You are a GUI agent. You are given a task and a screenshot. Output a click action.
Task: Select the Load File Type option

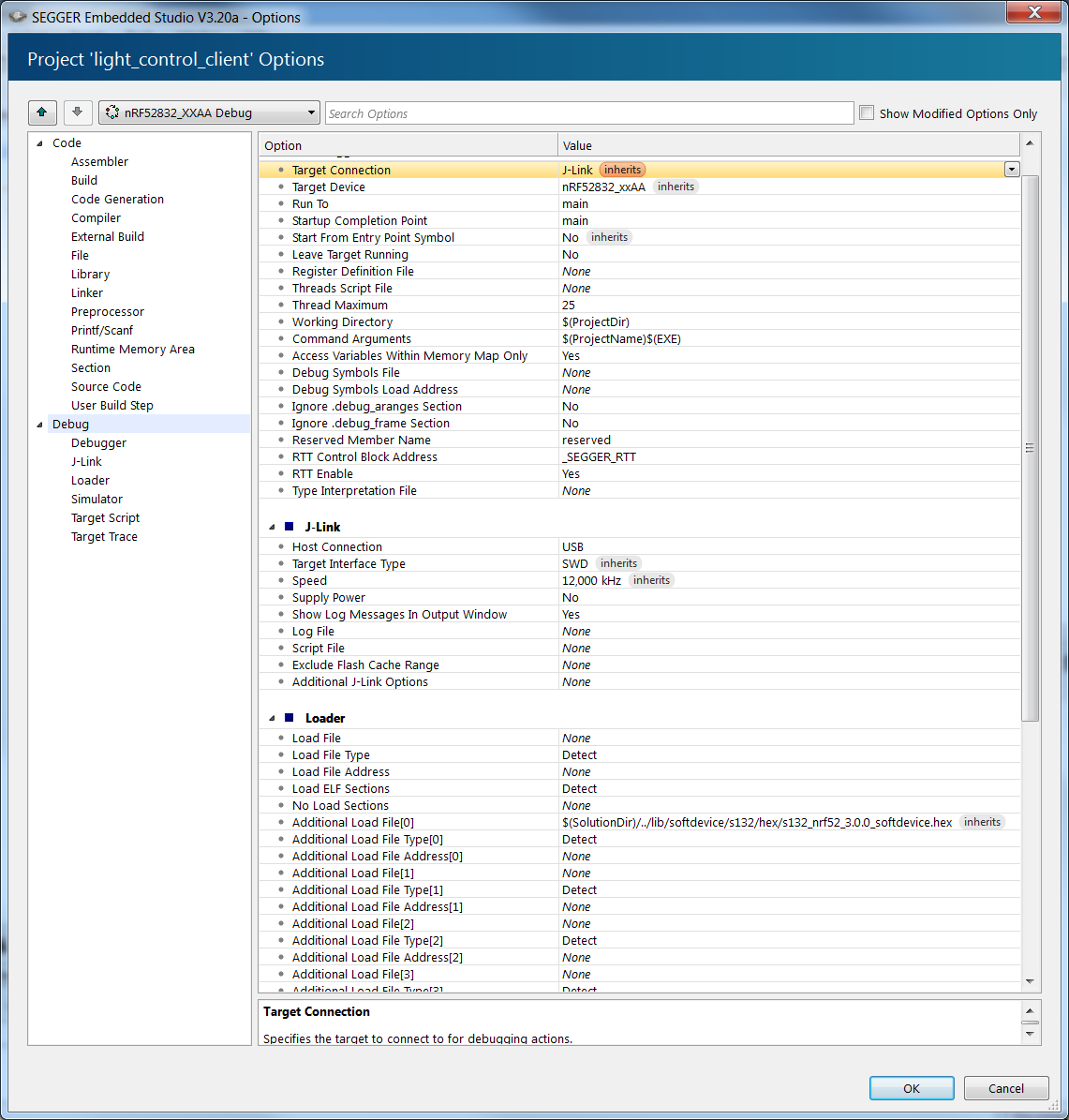coord(640,755)
